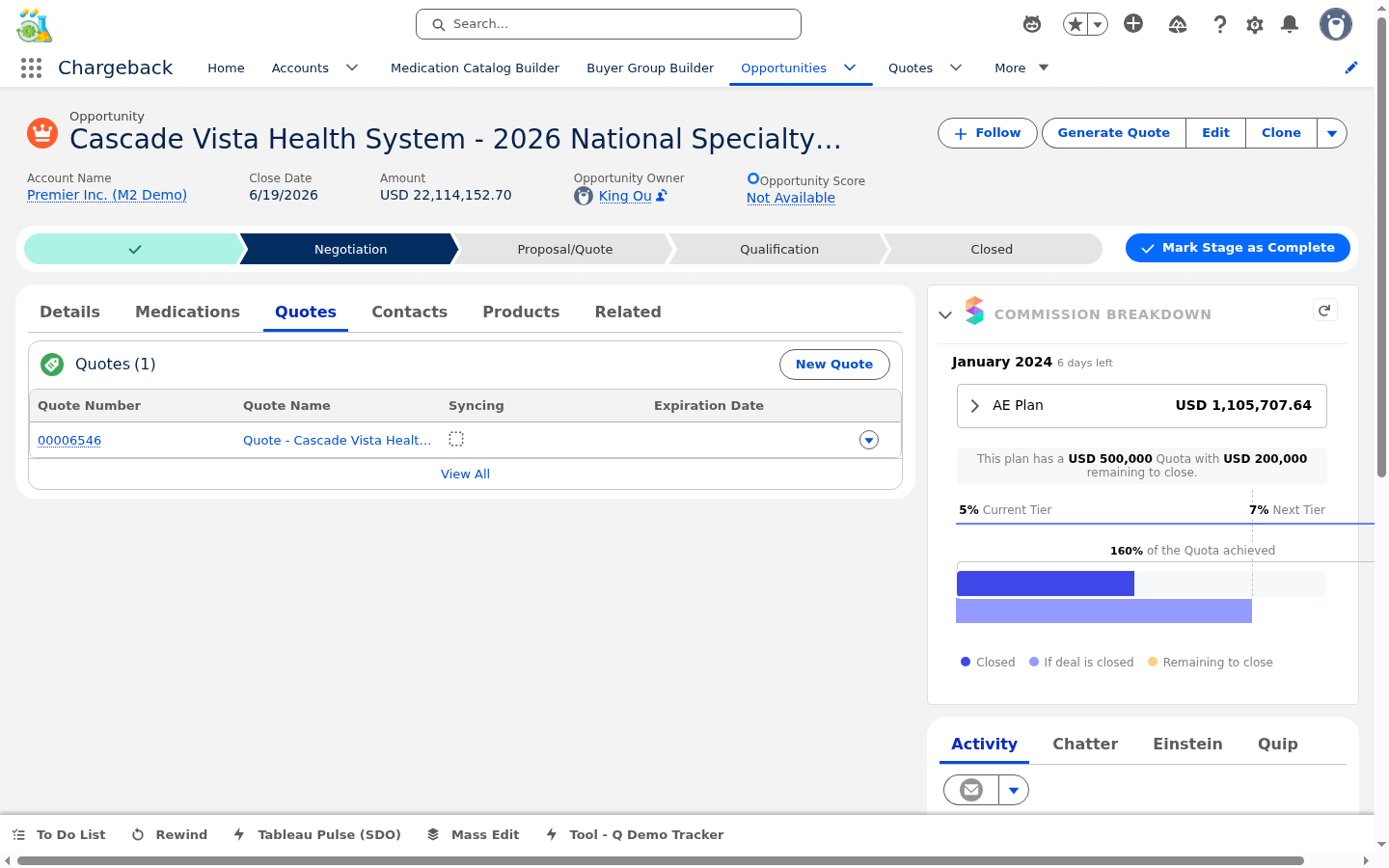Open the Global Actions plus icon
This screenshot has height=868, width=1389.
[x=1133, y=24]
